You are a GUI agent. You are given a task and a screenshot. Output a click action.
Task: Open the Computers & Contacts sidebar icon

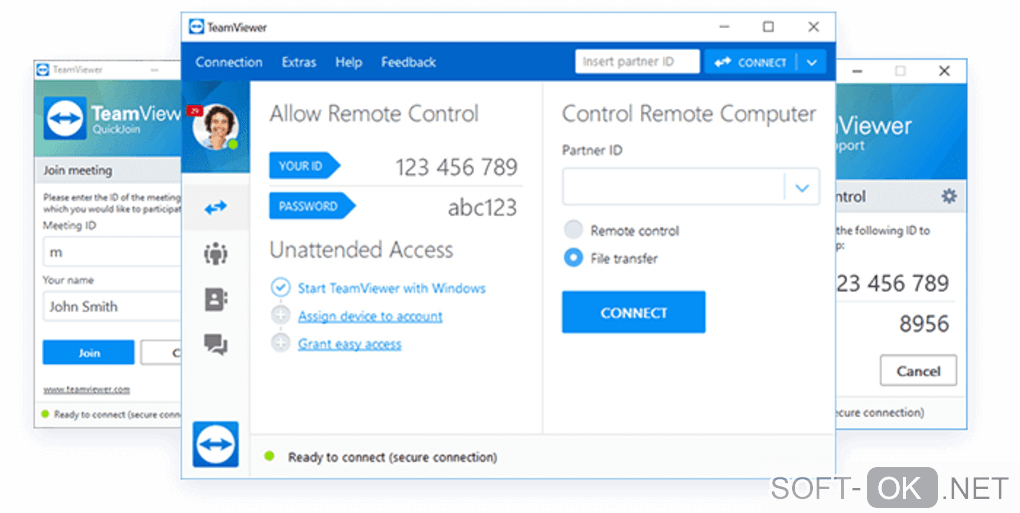point(215,299)
